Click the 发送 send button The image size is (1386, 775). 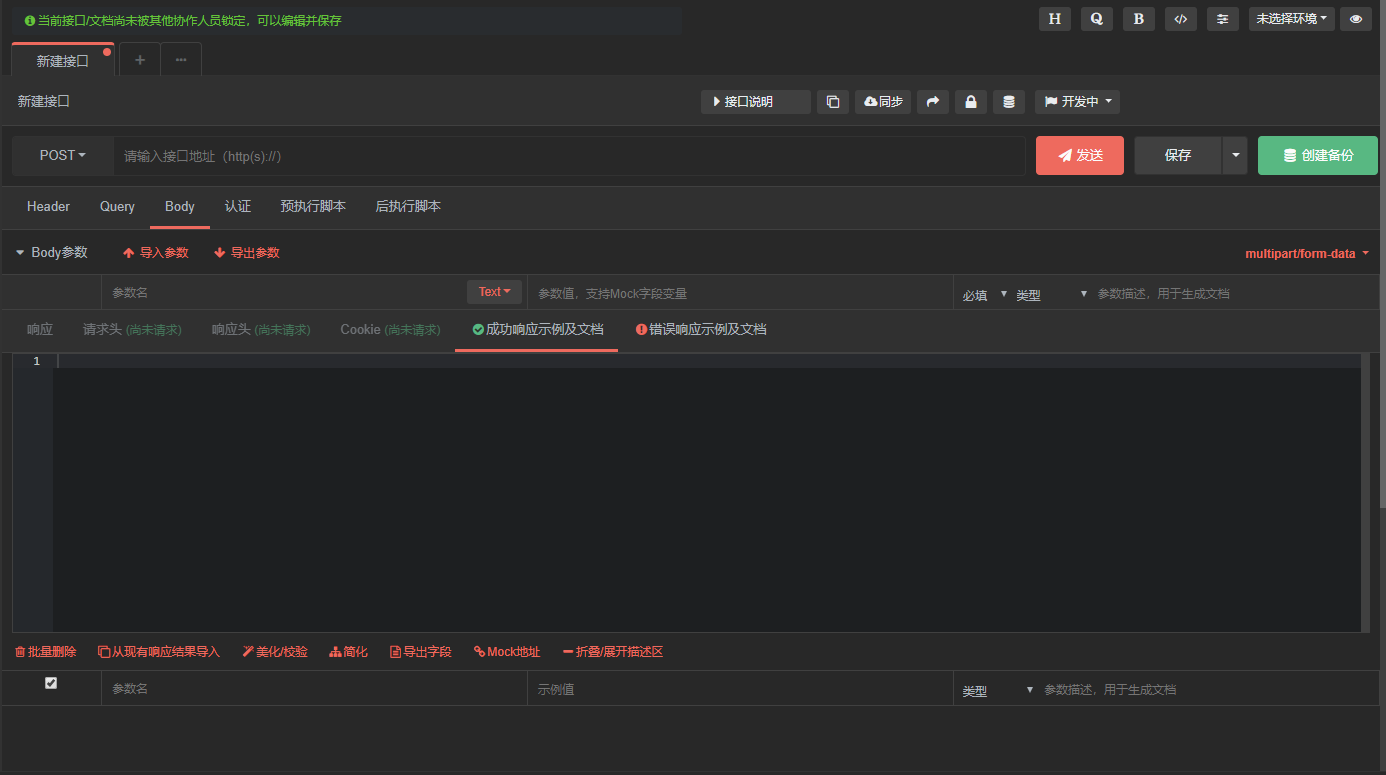pyautogui.click(x=1080, y=156)
